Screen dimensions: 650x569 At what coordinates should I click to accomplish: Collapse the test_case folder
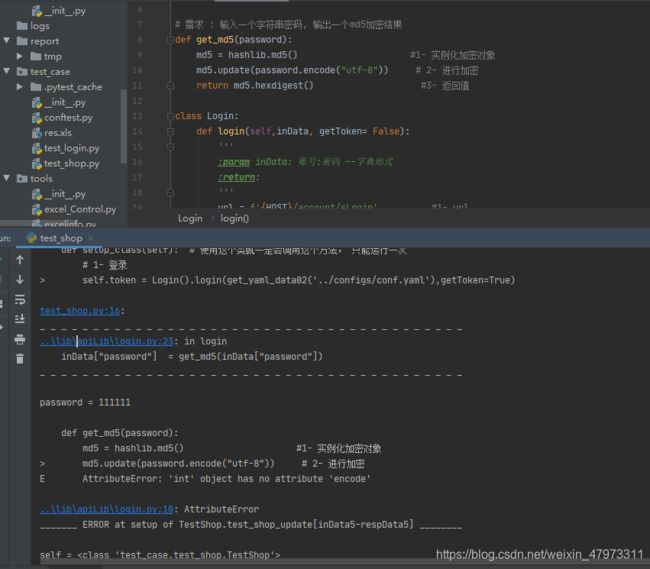pyautogui.click(x=7, y=71)
